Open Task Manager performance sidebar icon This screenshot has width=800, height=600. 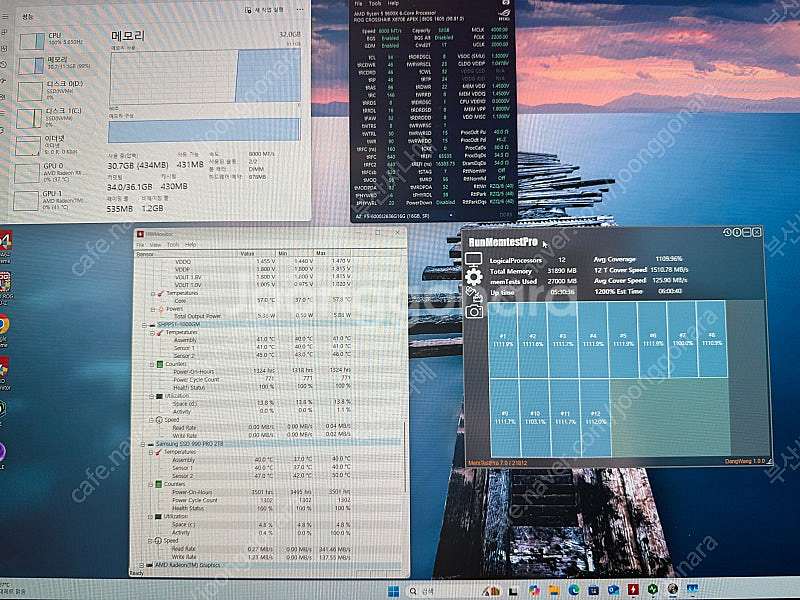4,48
